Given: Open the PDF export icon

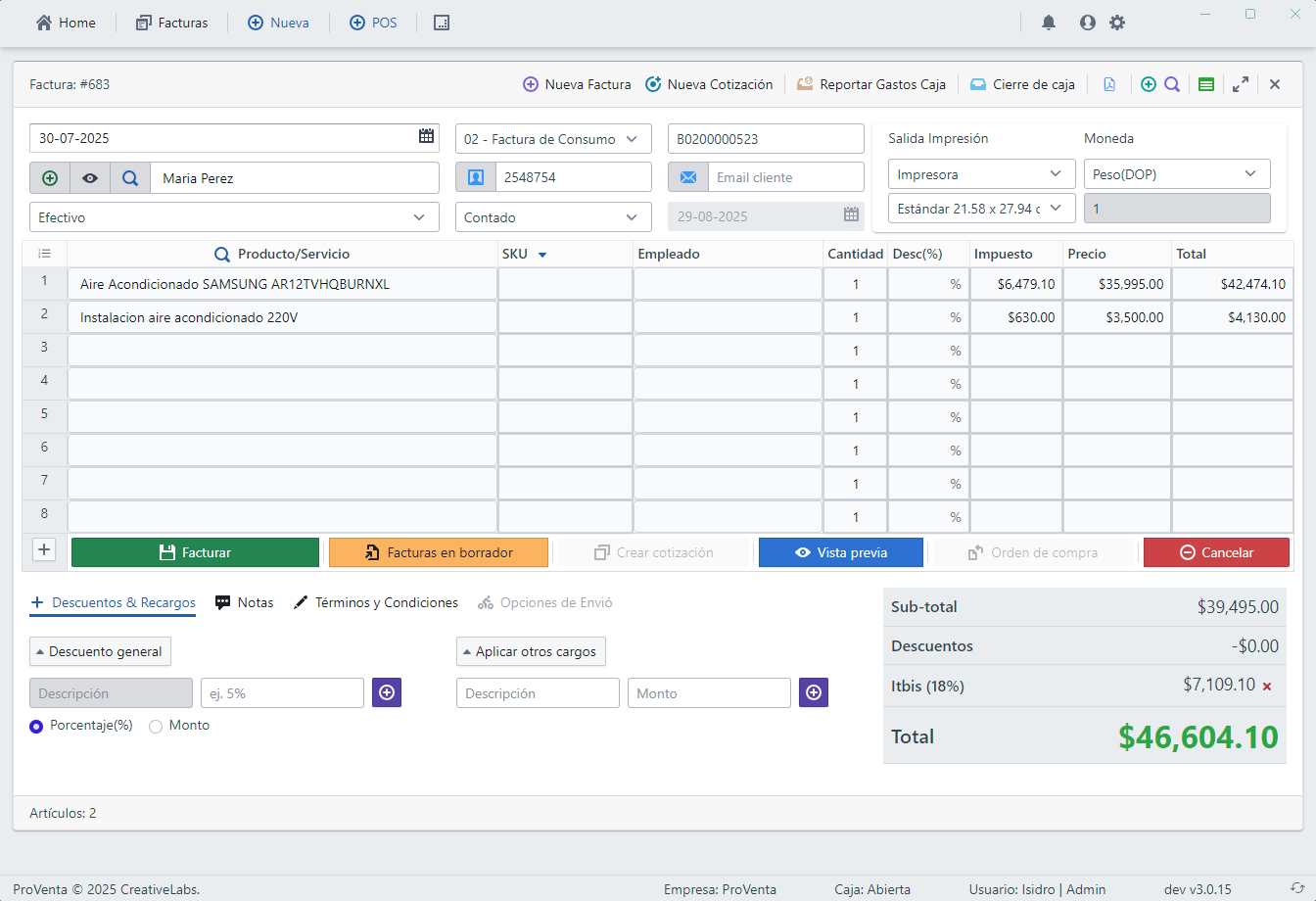Looking at the screenshot, I should 1109,84.
